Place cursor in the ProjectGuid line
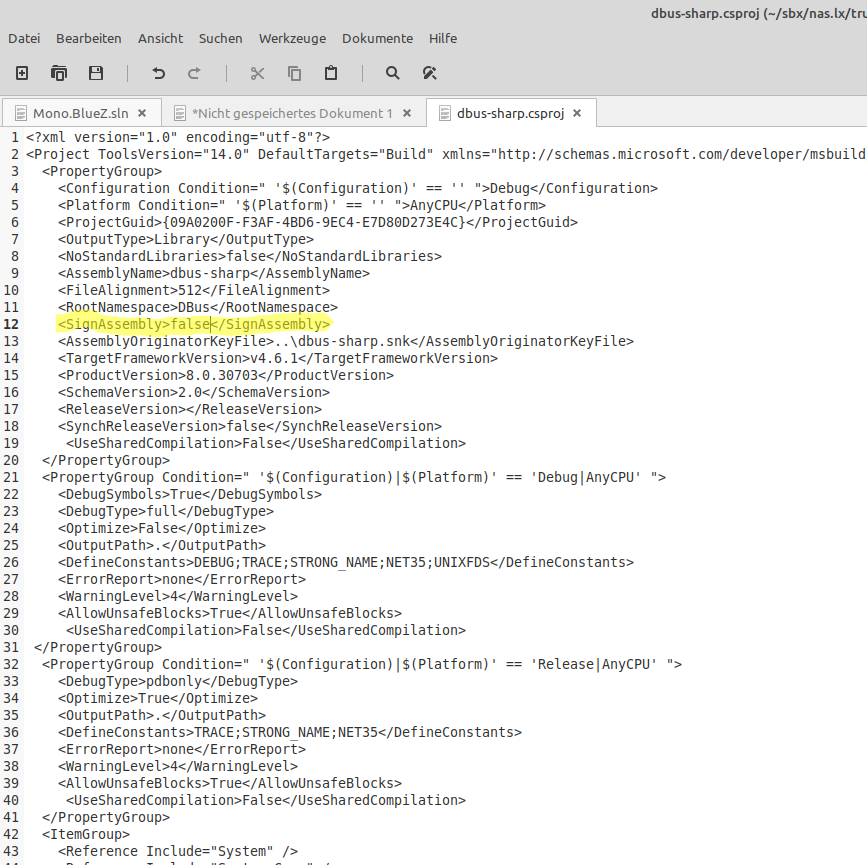This screenshot has height=865, width=867. pos(318,222)
